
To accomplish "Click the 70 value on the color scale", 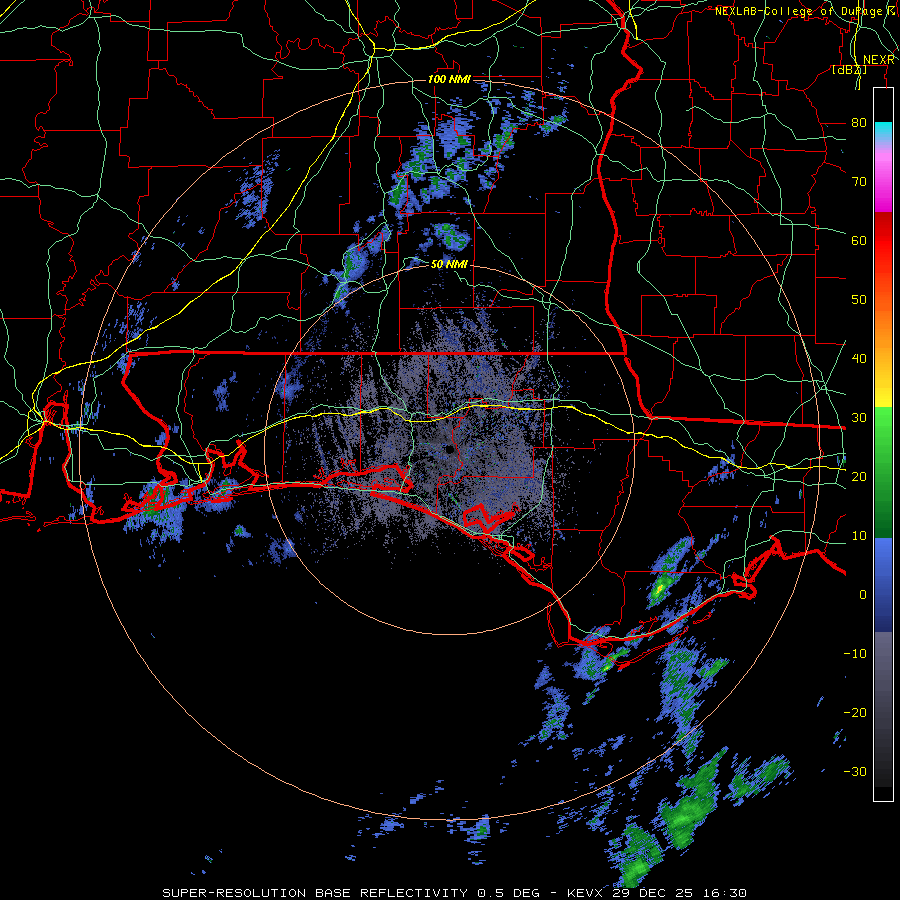I will pos(859,182).
